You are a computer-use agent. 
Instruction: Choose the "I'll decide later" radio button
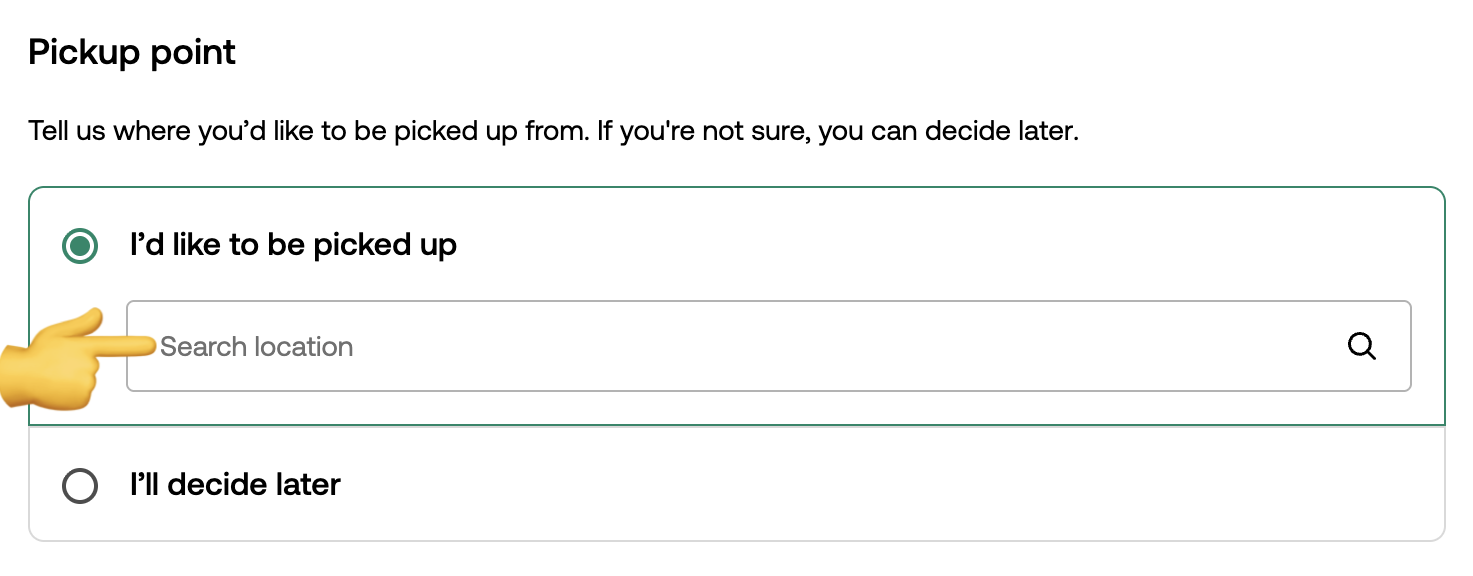point(80,487)
